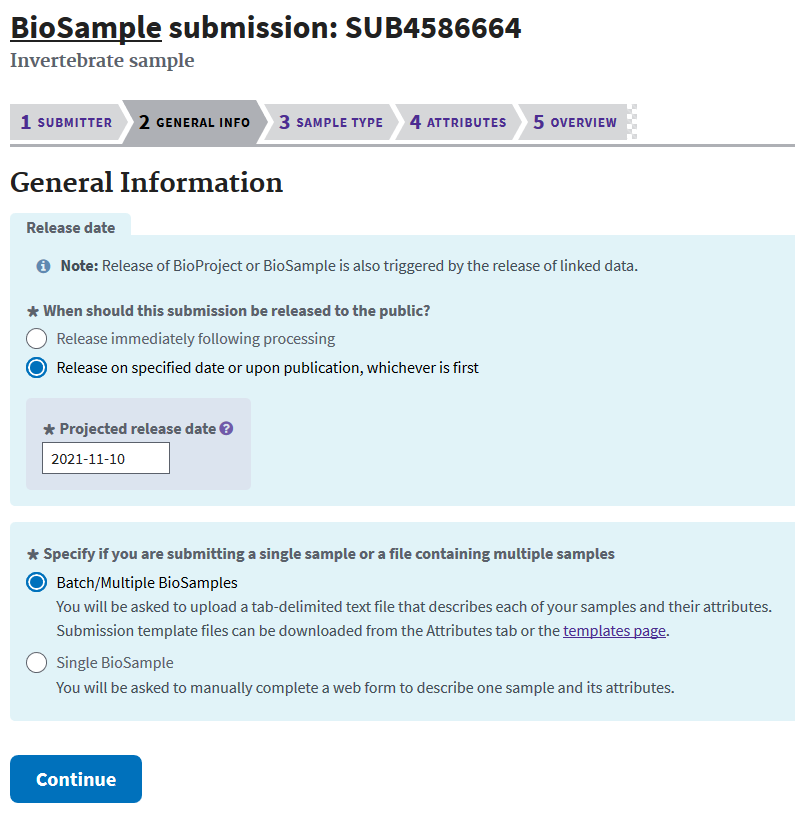The height and width of the screenshot is (816, 795).
Task: Click the Batch/Multiple BioSamples label text
Action: tap(147, 582)
